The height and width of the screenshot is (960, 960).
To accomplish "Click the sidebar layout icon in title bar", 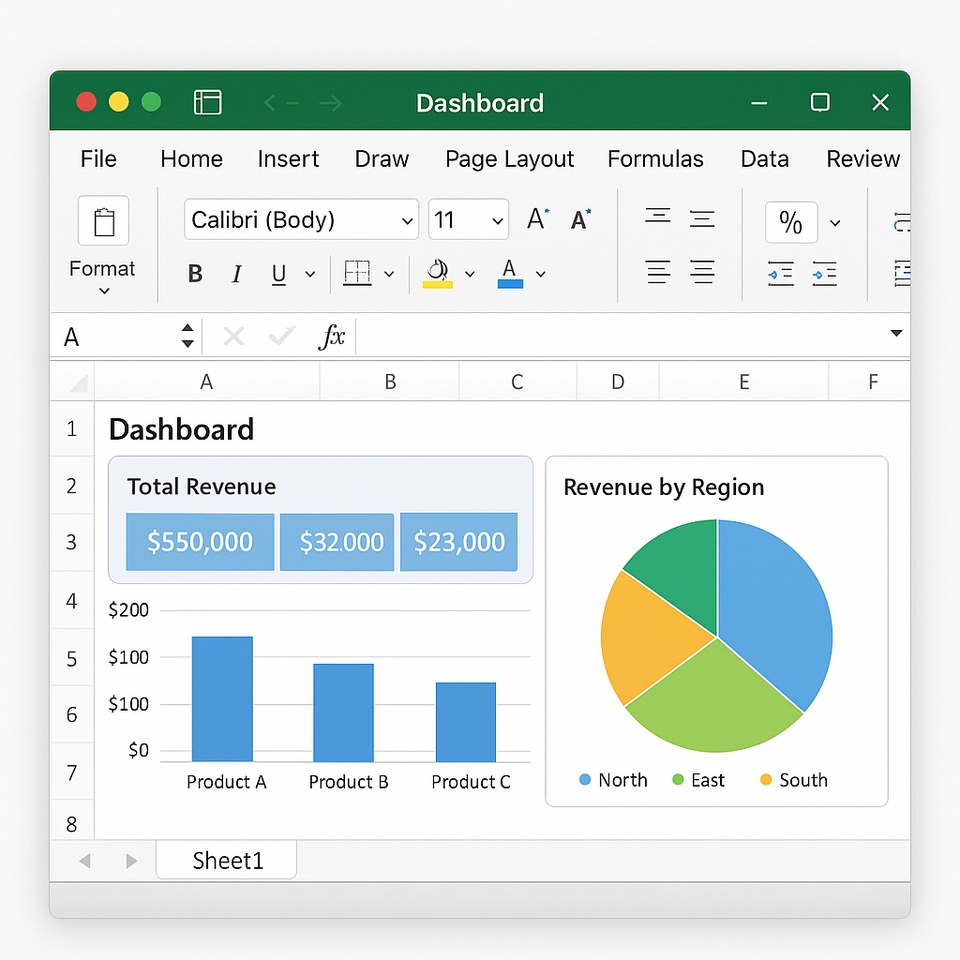I will point(208,102).
